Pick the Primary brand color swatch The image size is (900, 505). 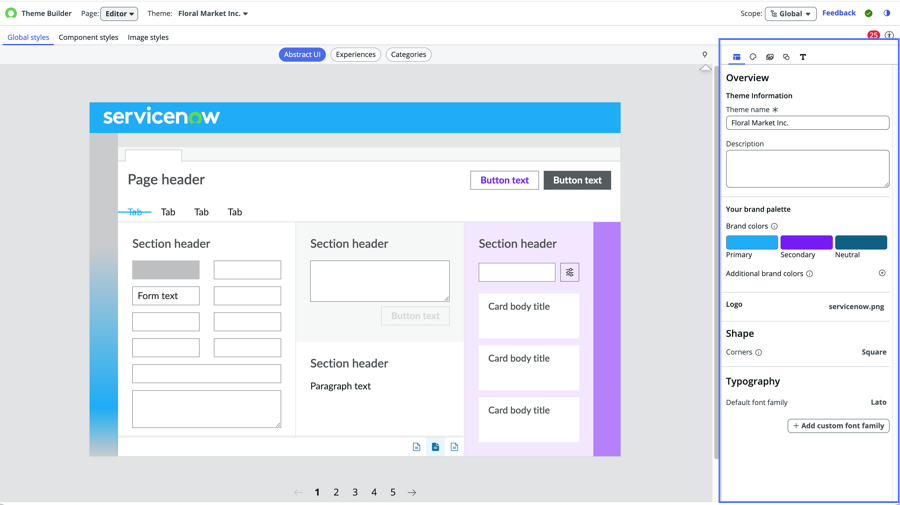[752, 242]
